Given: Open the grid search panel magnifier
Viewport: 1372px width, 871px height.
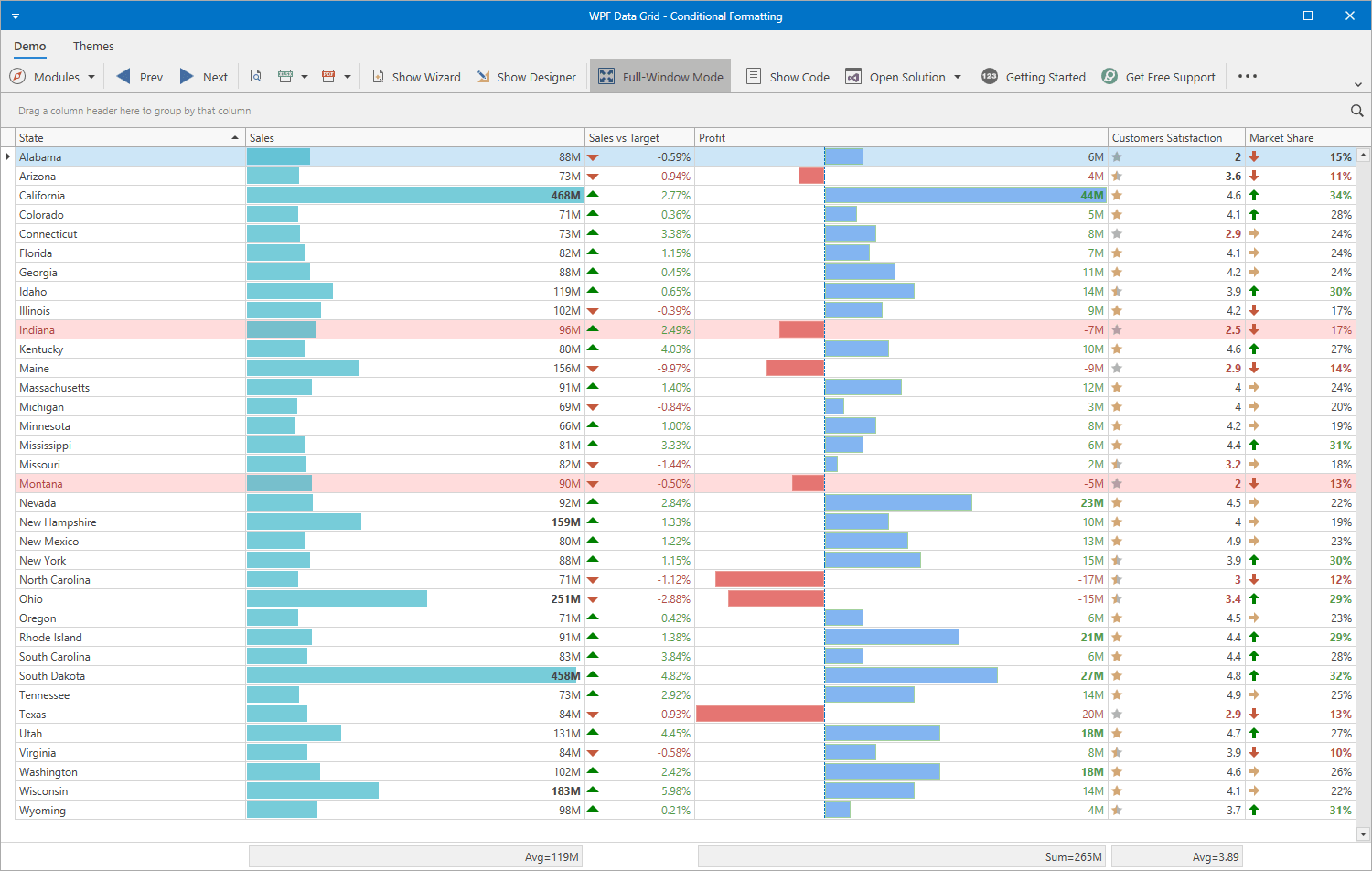Looking at the screenshot, I should click(1357, 111).
